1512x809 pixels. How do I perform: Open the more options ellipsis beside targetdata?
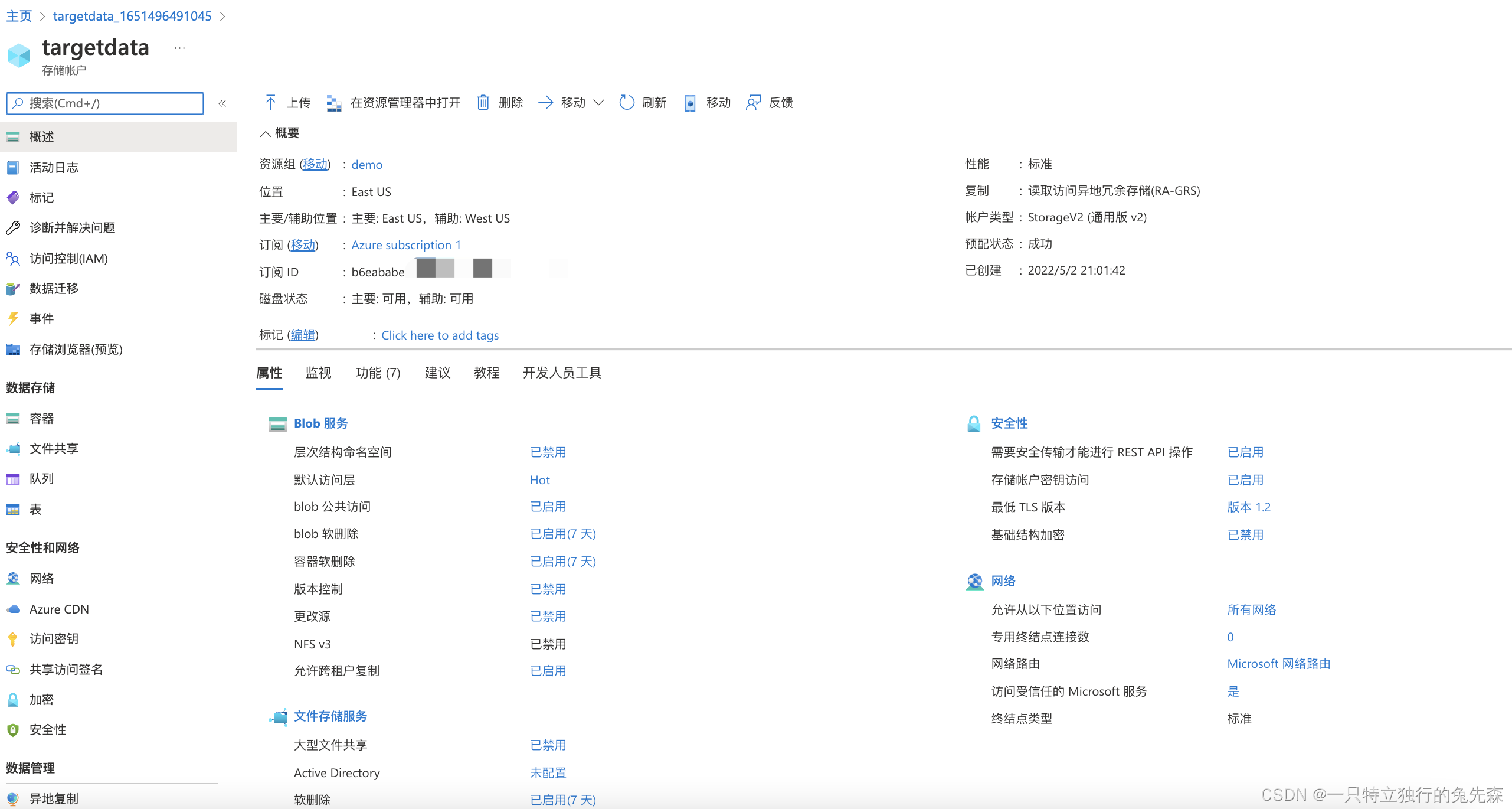(x=180, y=48)
